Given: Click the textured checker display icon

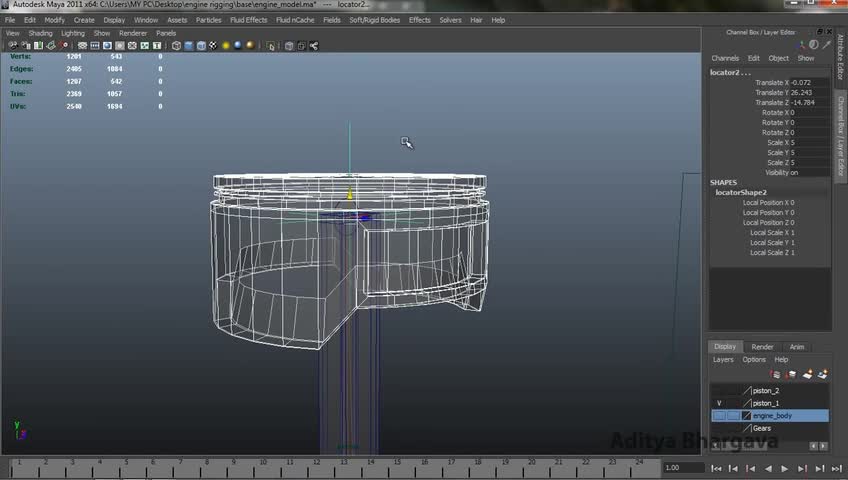Looking at the screenshot, I should (x=213, y=45).
